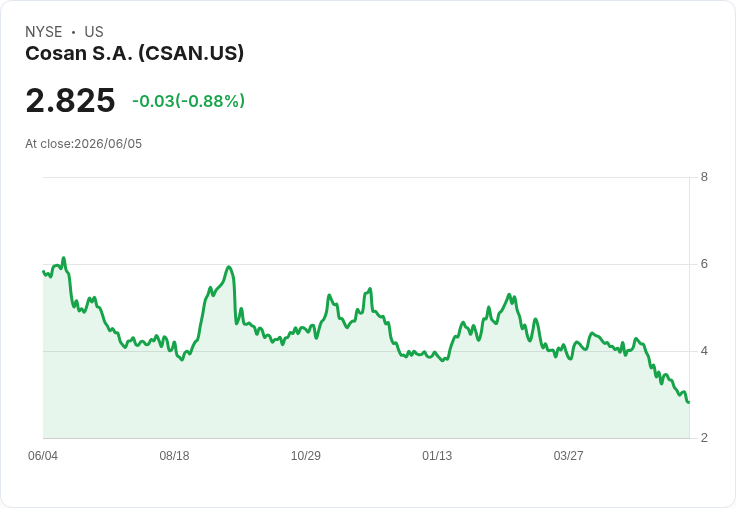Select the NYSE exchange label
The image size is (736, 508).
click(44, 32)
